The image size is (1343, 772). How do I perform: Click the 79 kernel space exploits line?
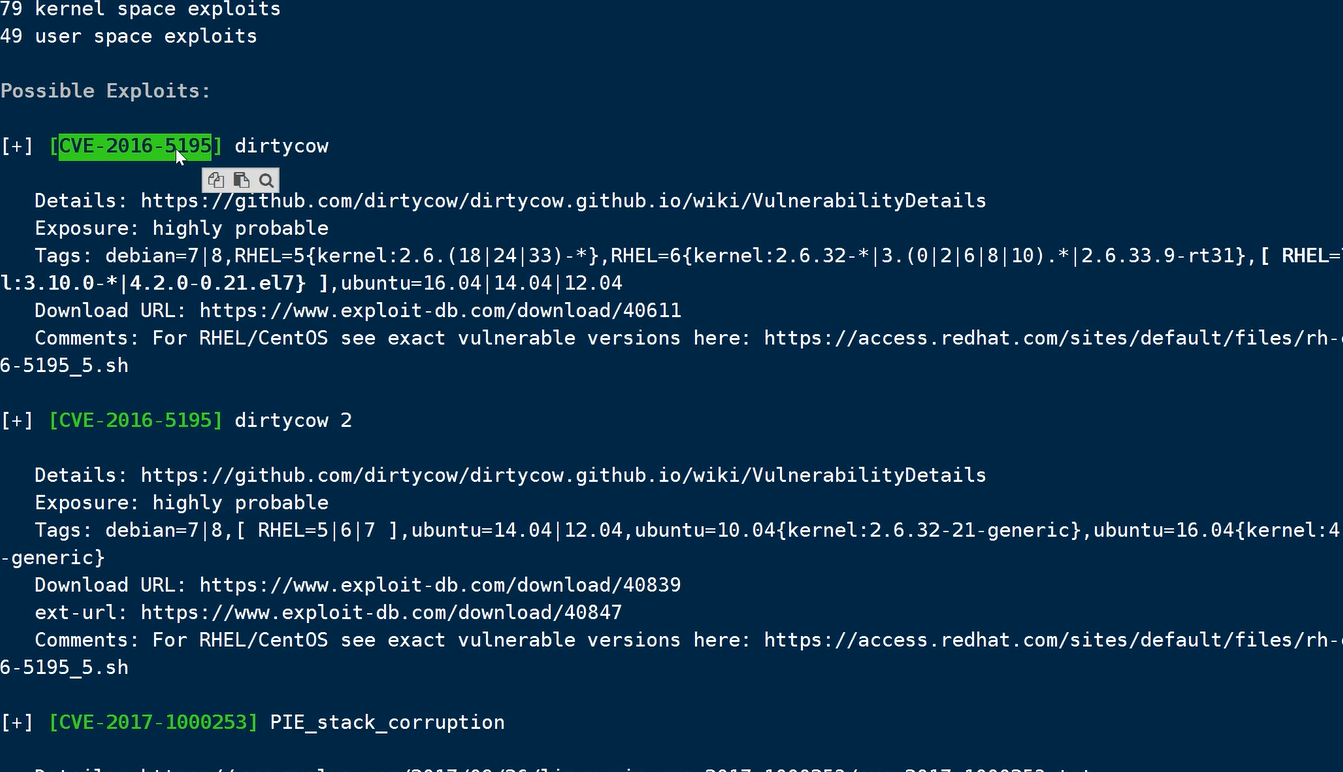coord(140,9)
